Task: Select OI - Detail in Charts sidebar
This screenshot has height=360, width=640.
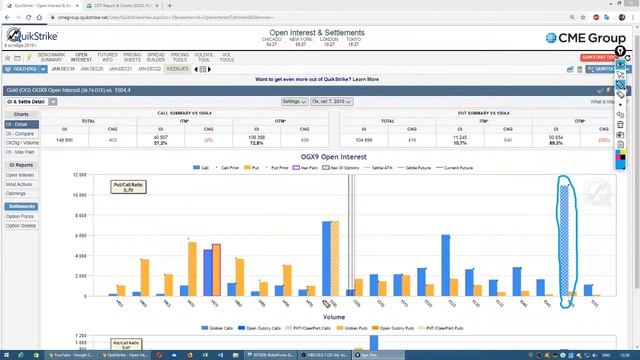Action: 22,124
